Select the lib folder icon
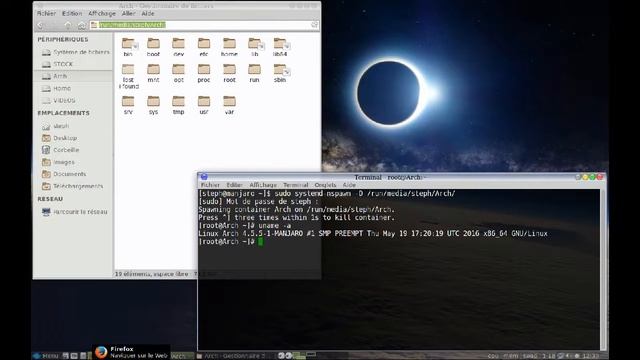This screenshot has width=640, height=360. [x=254, y=43]
